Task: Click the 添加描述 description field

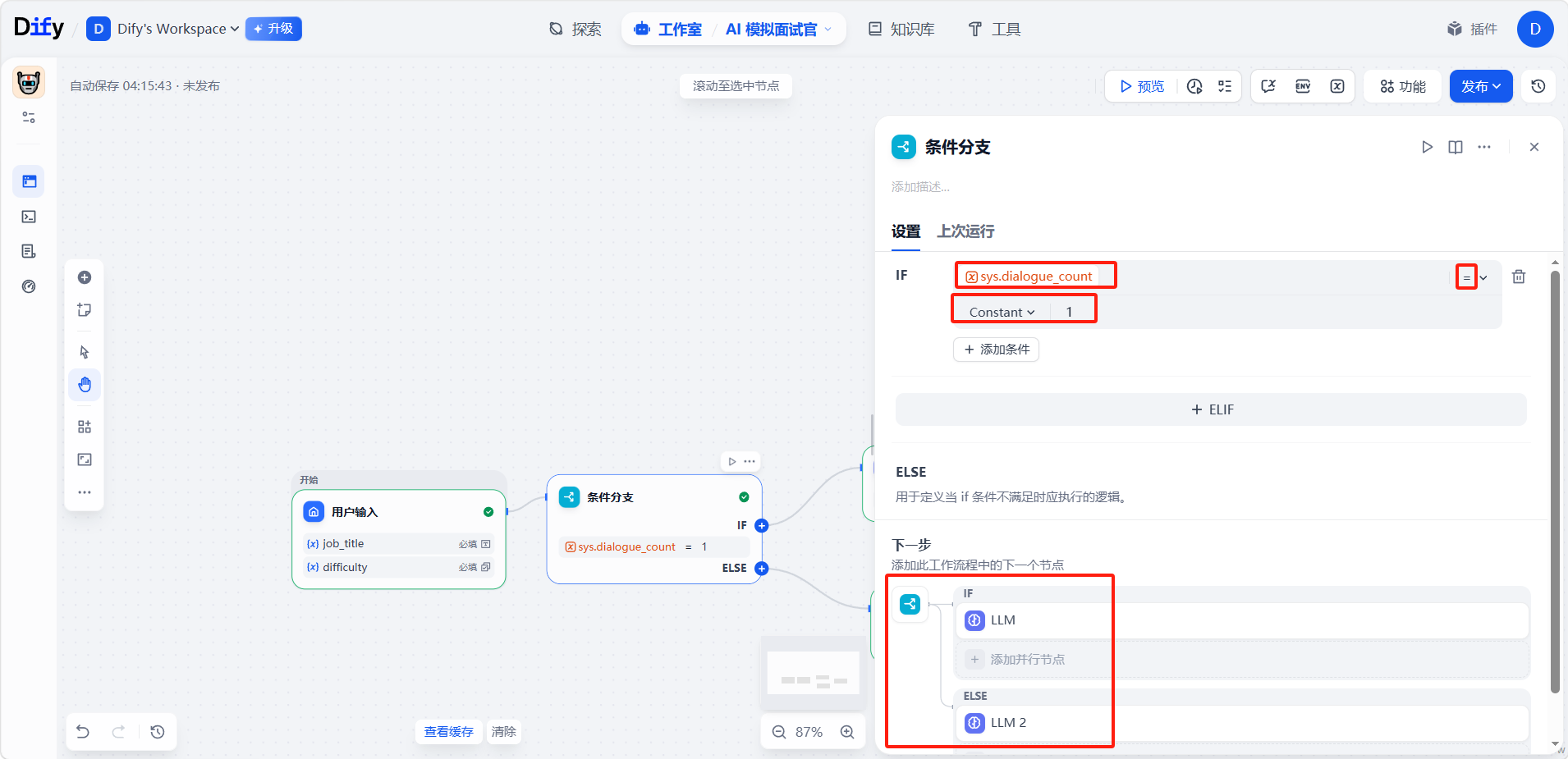Action: 921,187
